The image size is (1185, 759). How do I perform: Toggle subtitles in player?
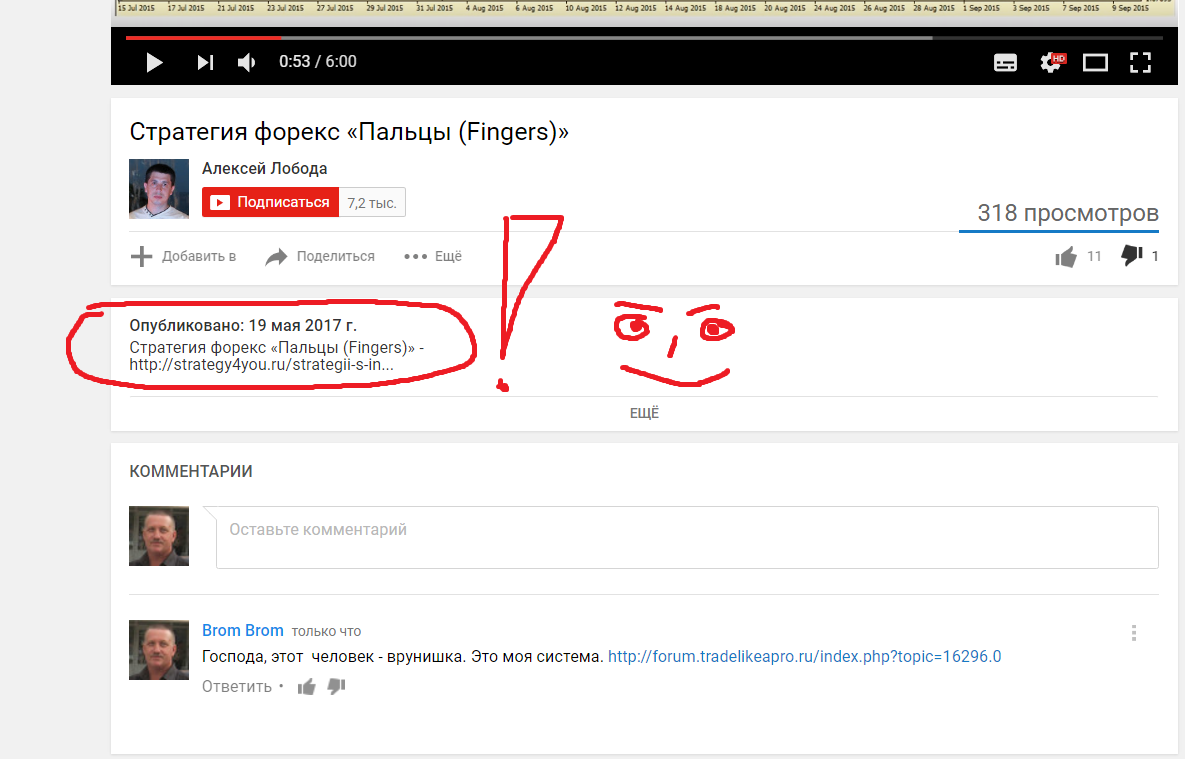[x=1005, y=63]
